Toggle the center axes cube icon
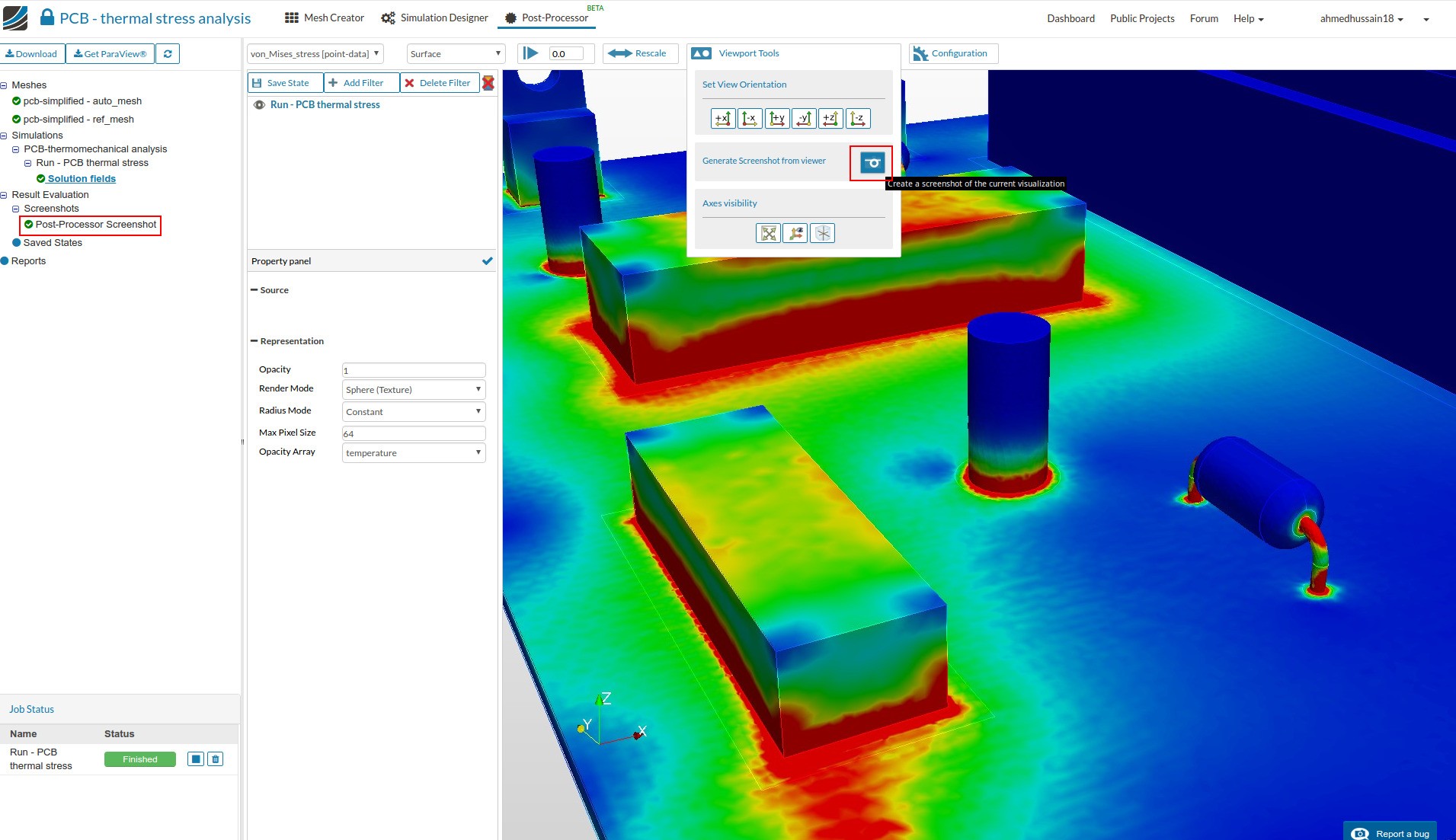Image resolution: width=1456 pixels, height=840 pixels. [x=823, y=233]
